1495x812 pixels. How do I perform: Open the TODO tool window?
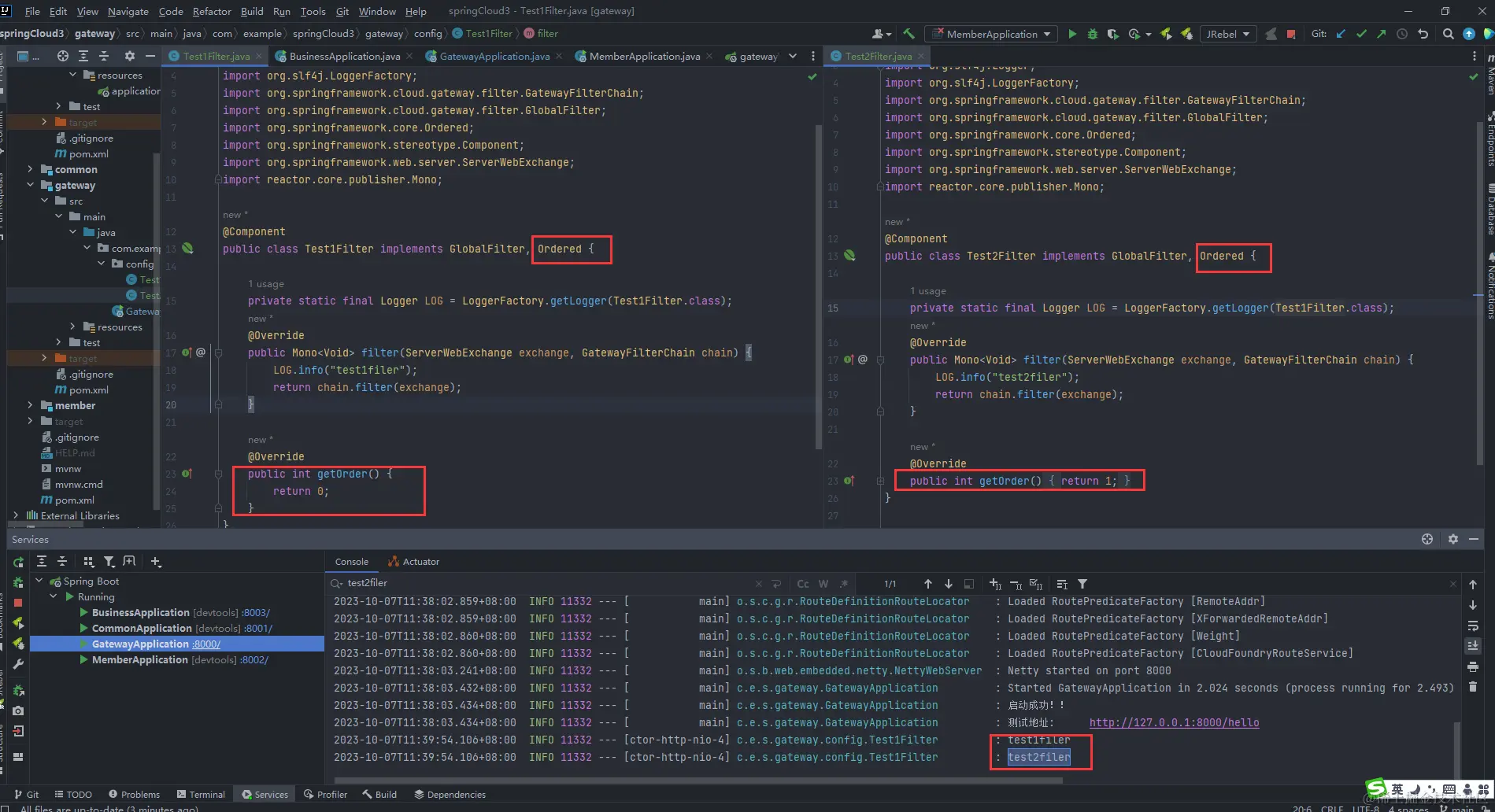[72, 794]
